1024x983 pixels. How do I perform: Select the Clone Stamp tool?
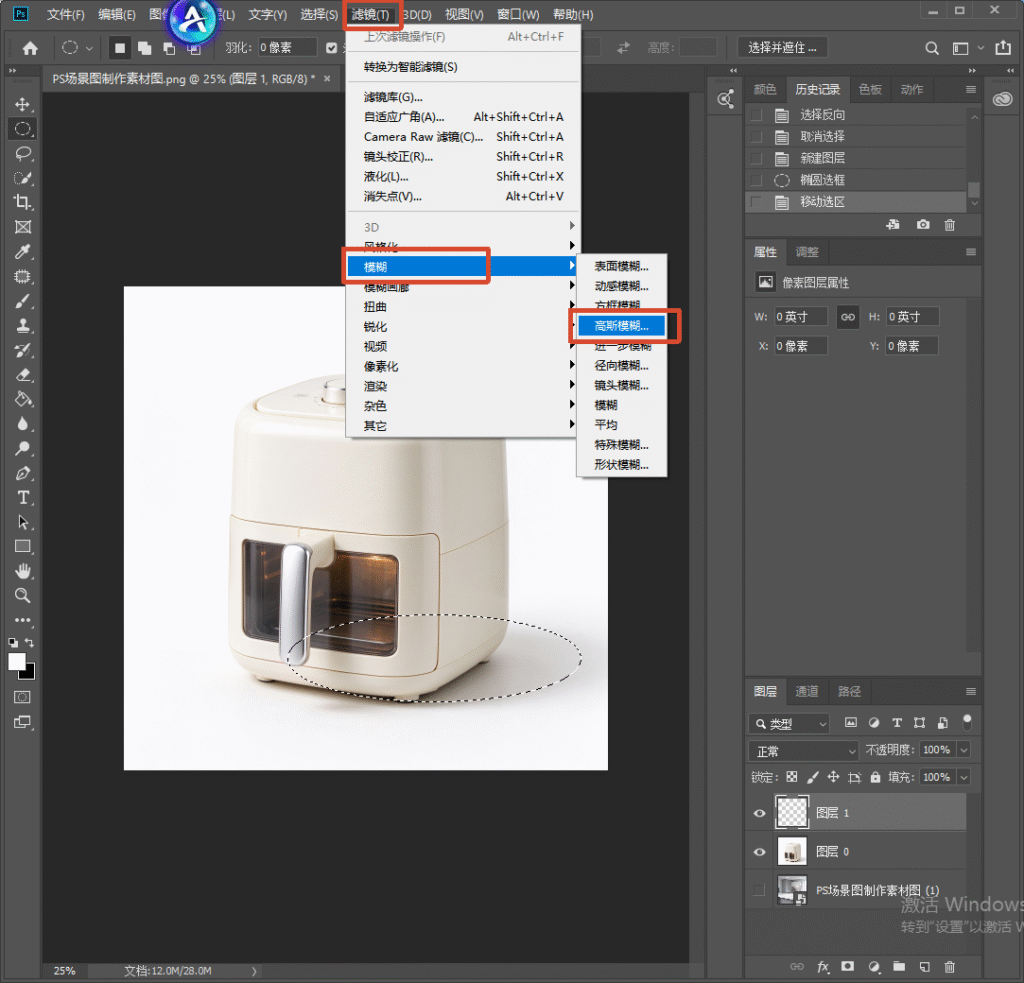tap(23, 325)
